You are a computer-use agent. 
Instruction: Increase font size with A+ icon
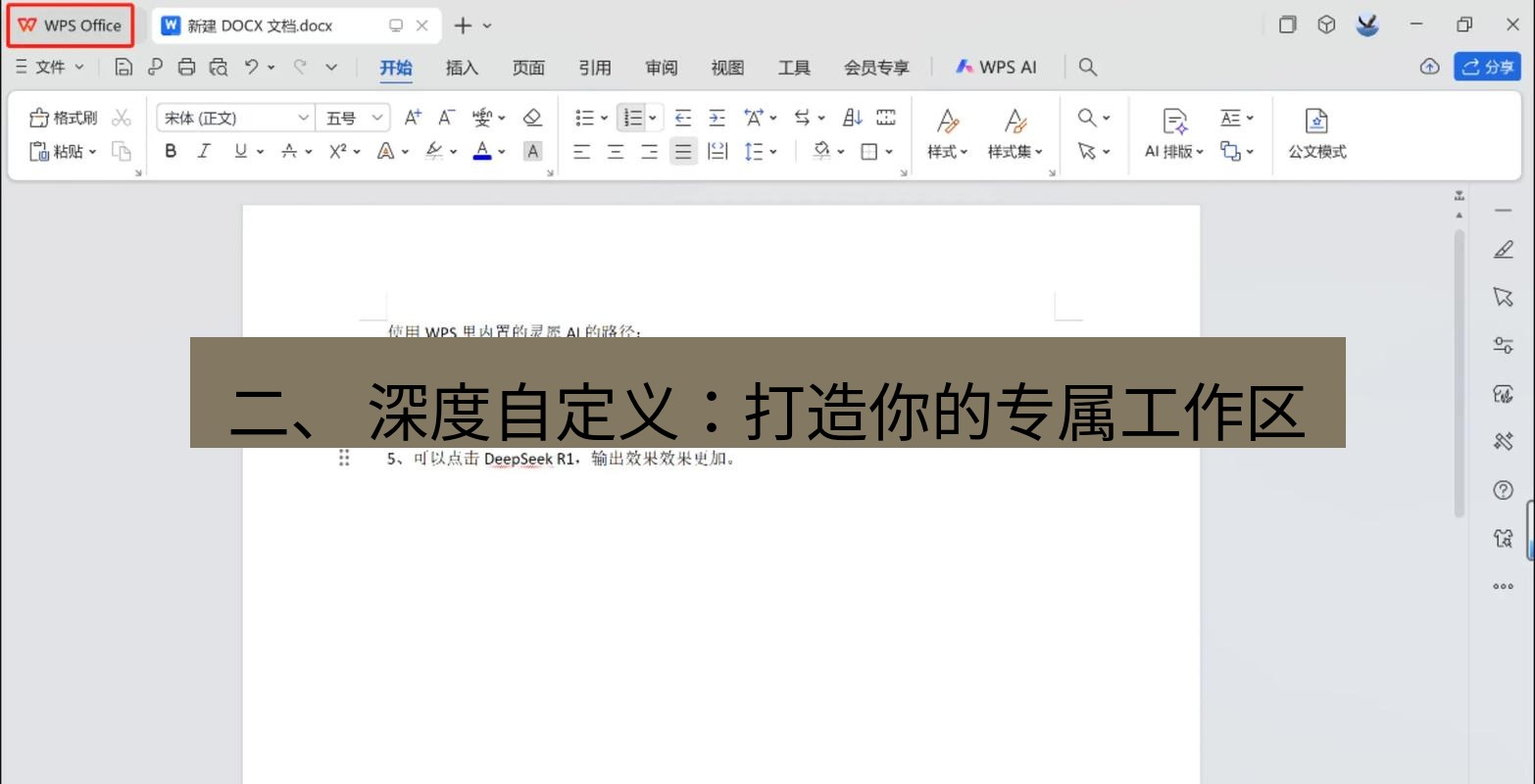click(413, 118)
